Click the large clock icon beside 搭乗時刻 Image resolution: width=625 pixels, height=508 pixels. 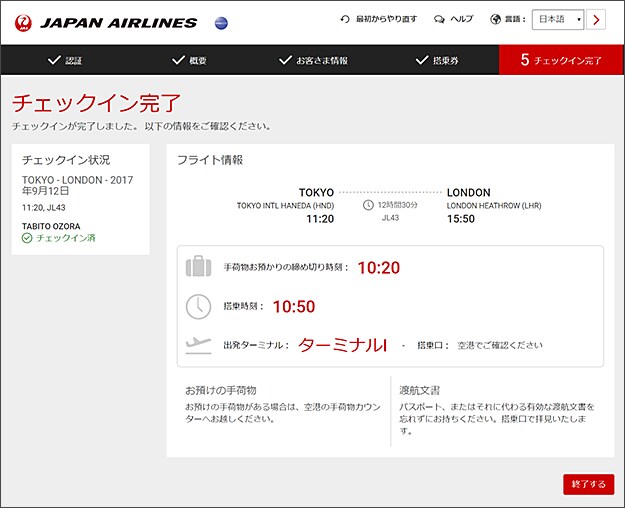[199, 307]
